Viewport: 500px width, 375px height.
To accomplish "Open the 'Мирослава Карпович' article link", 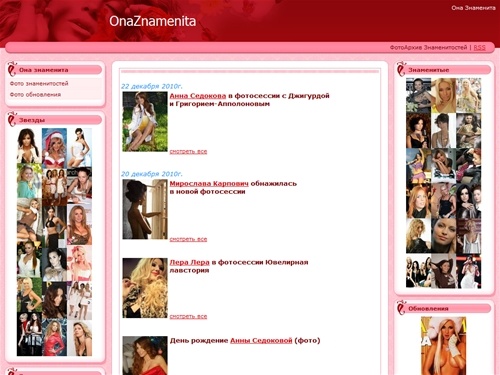I will (x=209, y=184).
